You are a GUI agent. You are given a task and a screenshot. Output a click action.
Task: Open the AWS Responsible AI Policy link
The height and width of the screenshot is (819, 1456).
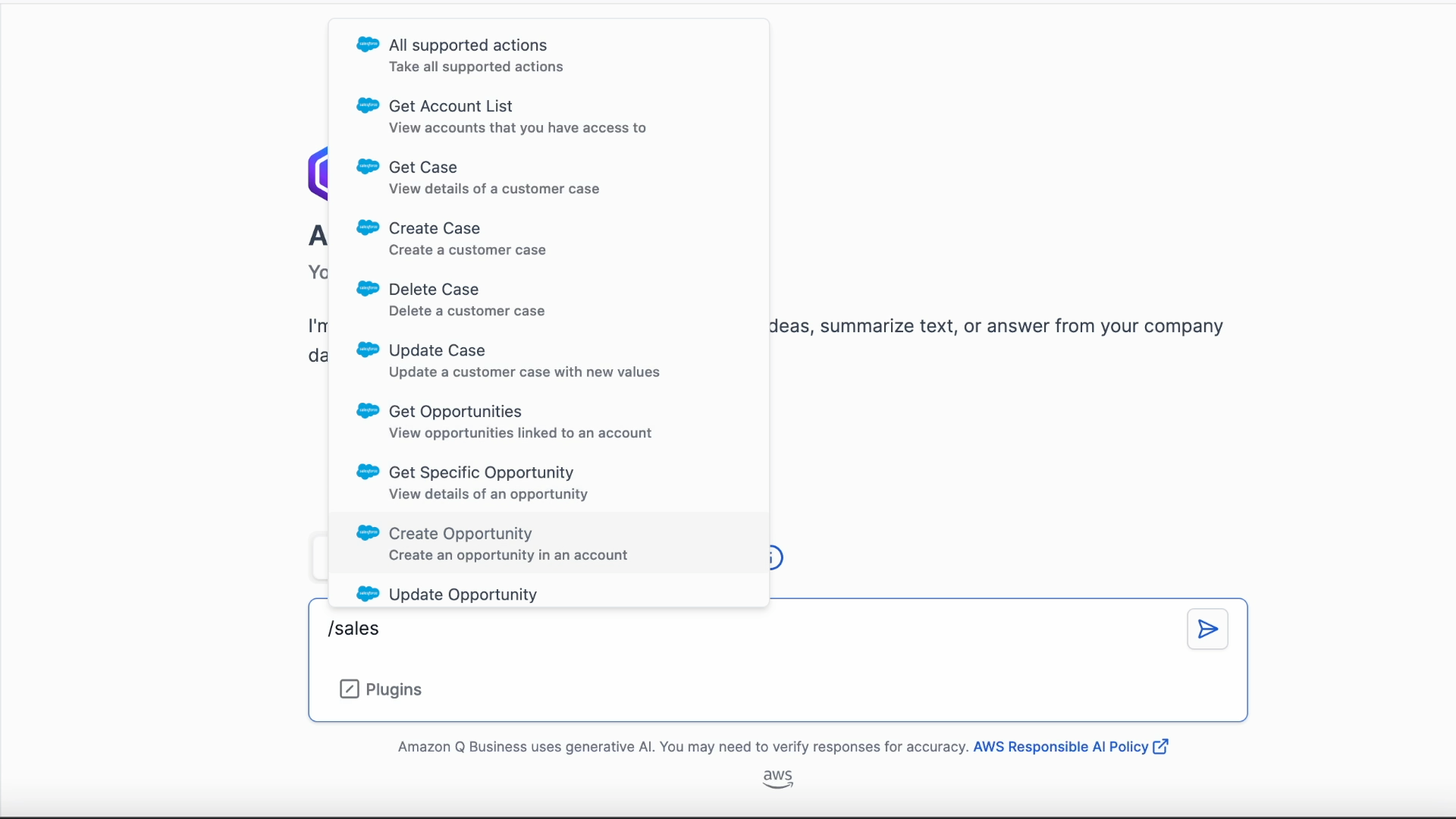(1060, 747)
